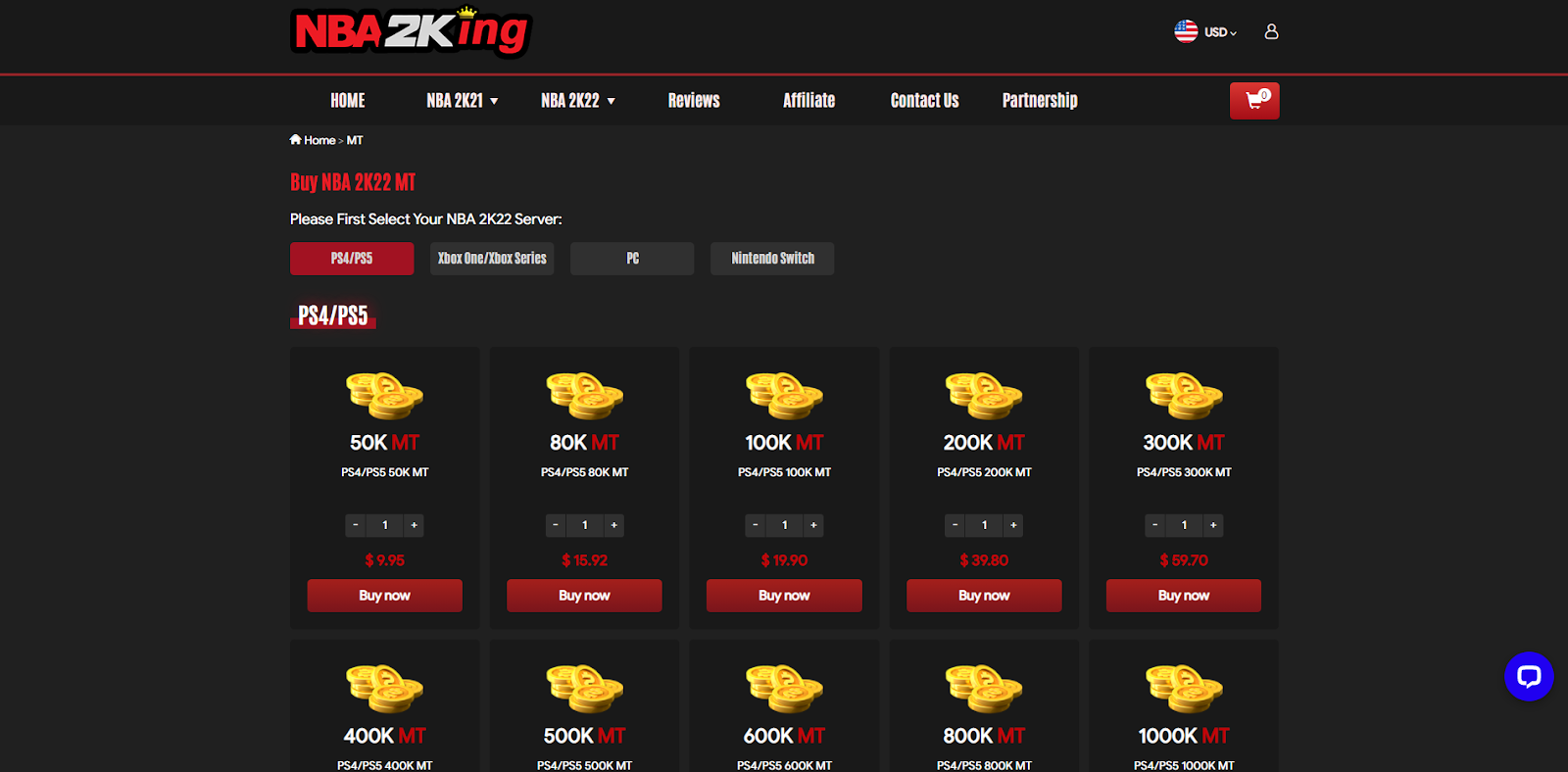This screenshot has height=772, width=1568.
Task: Click the 80K MT quantity field
Action: [585, 525]
